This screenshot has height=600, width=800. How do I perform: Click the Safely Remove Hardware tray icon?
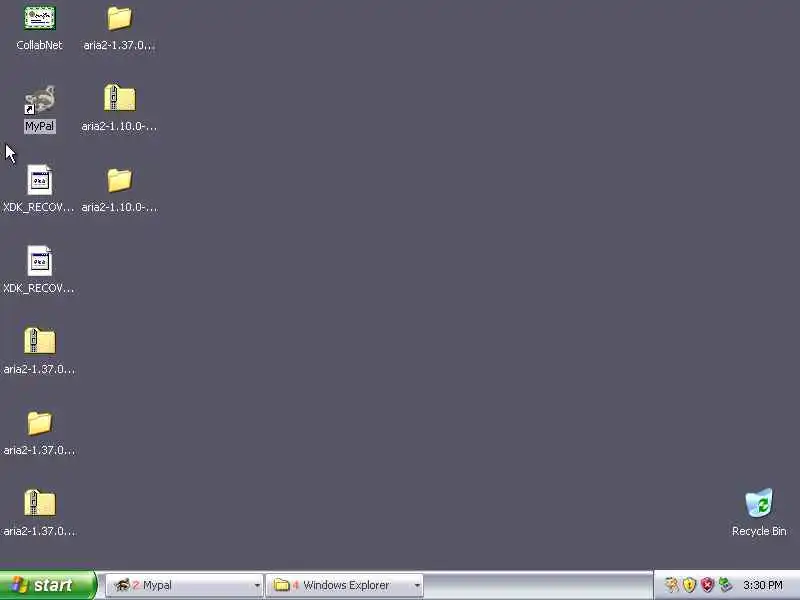point(724,585)
